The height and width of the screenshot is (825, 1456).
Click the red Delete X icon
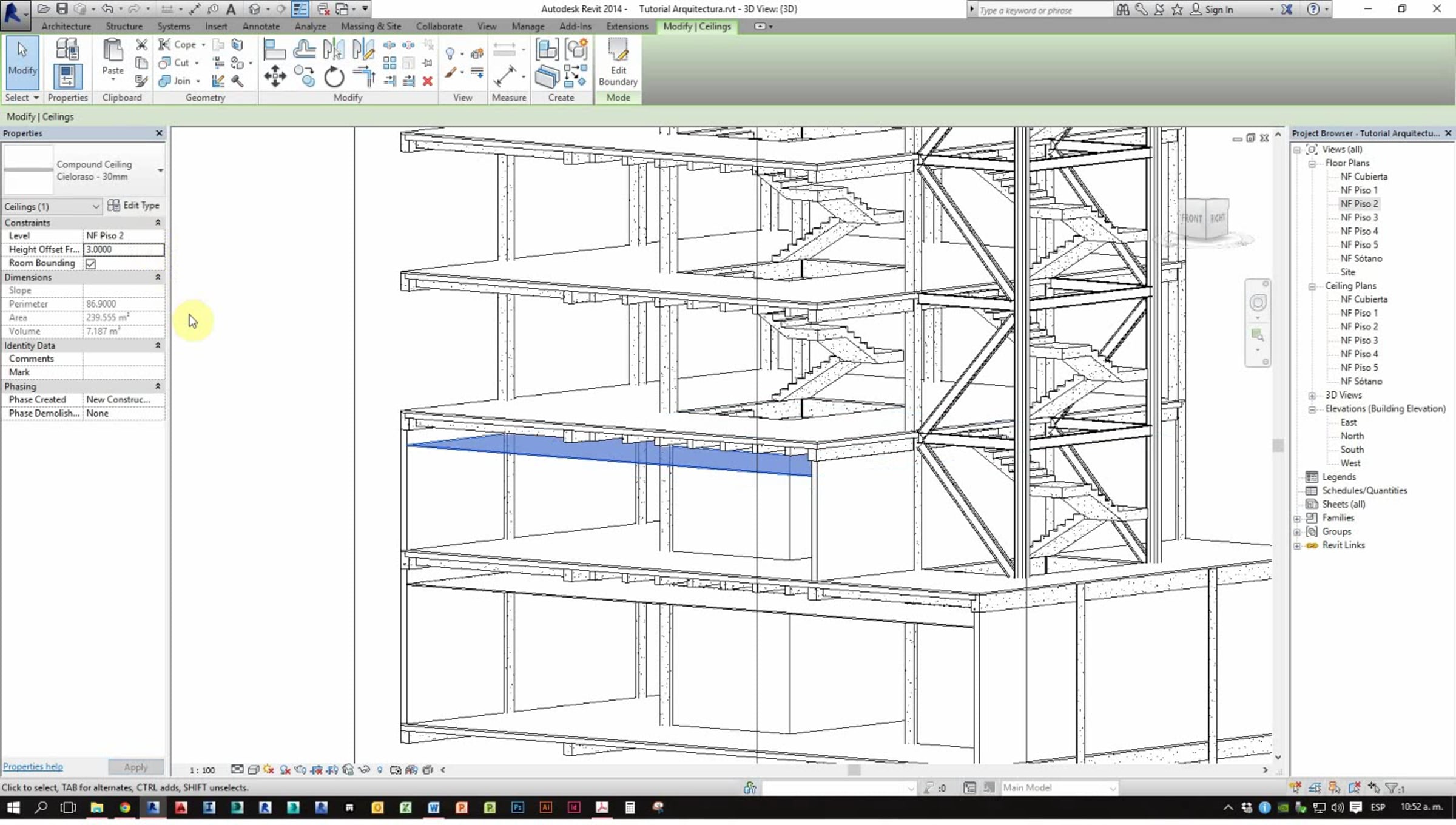(428, 81)
